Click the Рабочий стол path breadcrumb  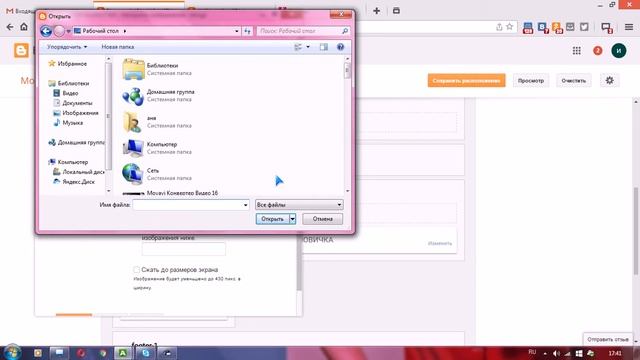(100, 31)
